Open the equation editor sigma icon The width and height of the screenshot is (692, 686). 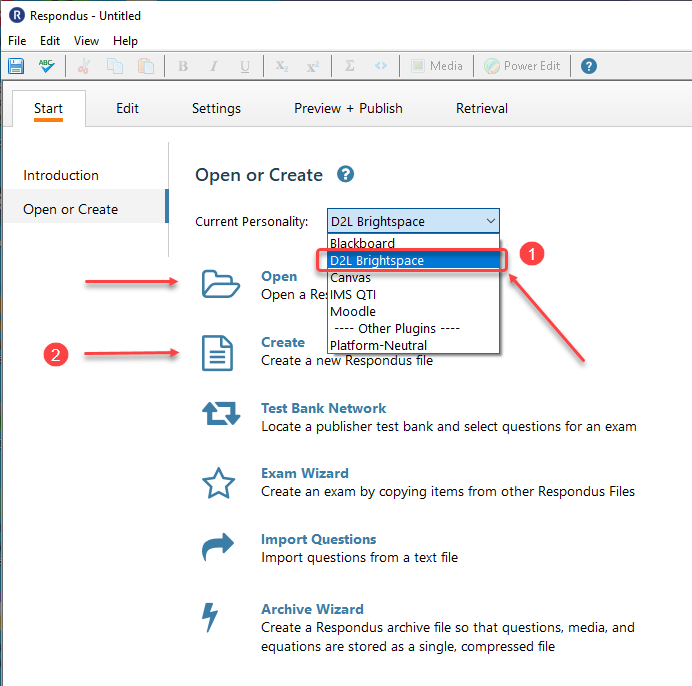(350, 66)
